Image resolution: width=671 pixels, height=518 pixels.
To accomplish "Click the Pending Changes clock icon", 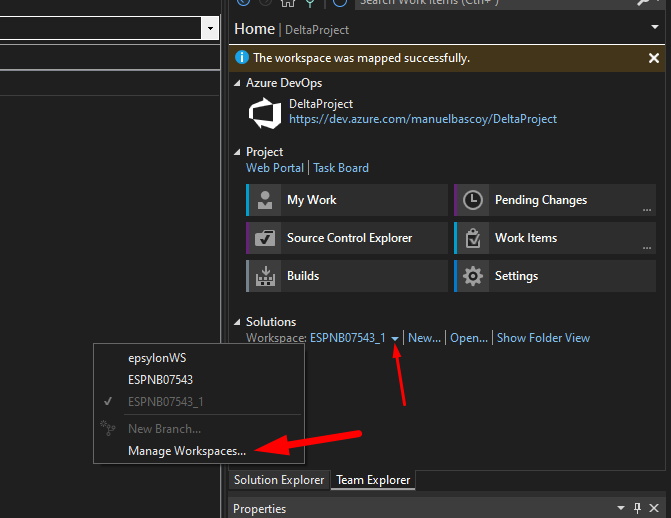I will [474, 200].
